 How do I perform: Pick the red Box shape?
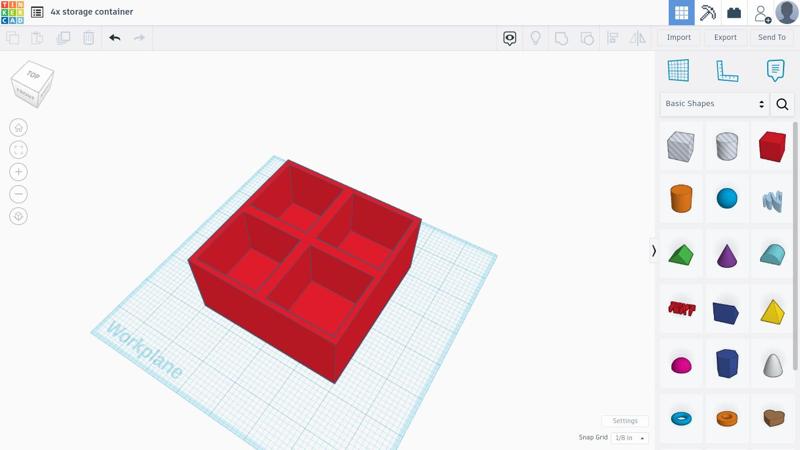[x=772, y=146]
